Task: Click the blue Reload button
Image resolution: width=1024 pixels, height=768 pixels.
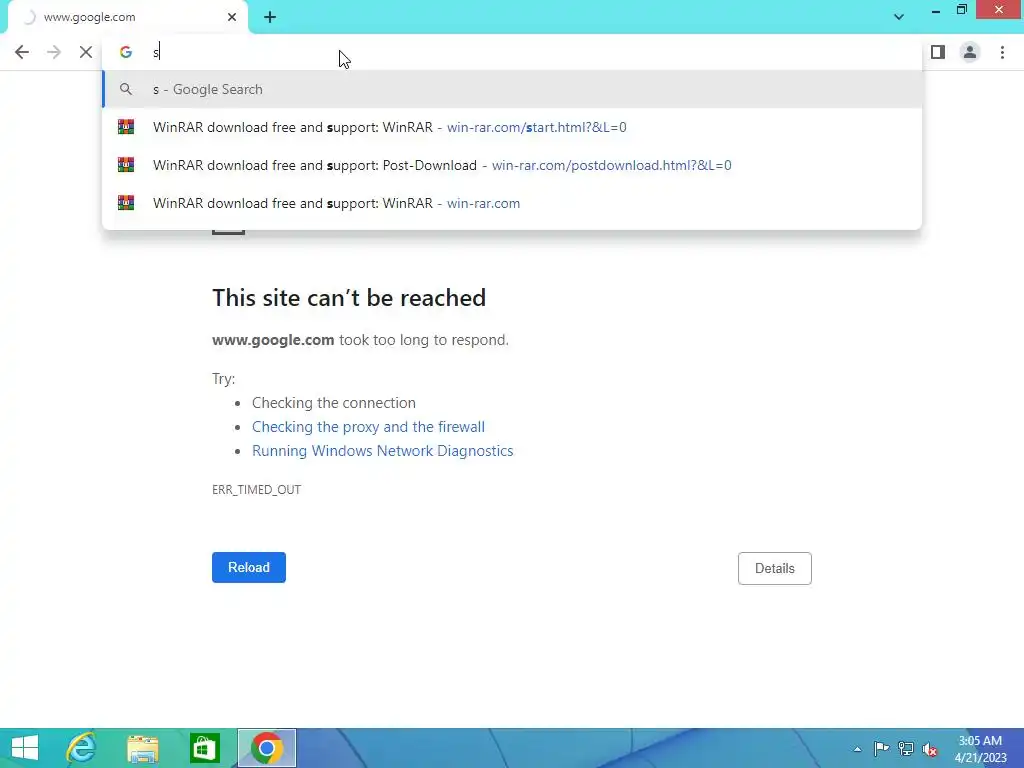Action: (x=249, y=568)
